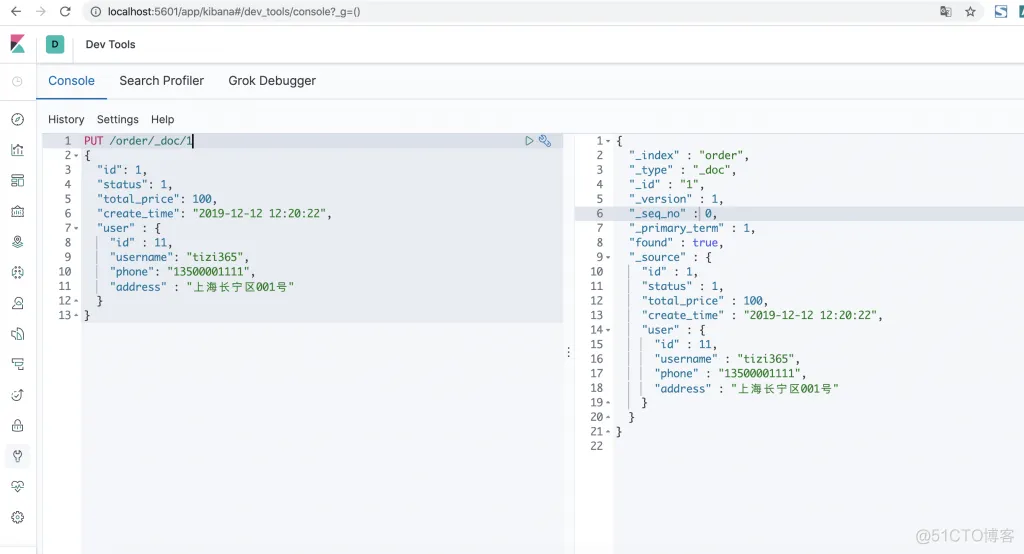Viewport: 1024px width, 554px height.
Task: Collapse the request body at line 2
Action: point(76,156)
